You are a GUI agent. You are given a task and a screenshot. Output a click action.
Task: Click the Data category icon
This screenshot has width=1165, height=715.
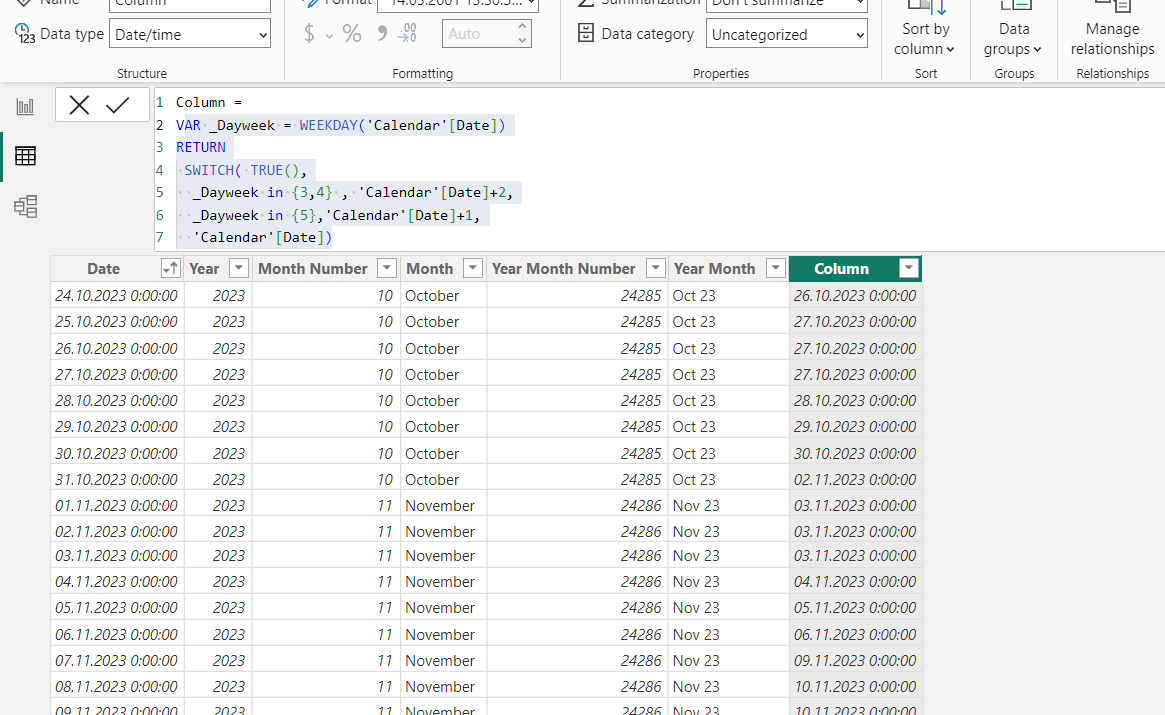(585, 33)
